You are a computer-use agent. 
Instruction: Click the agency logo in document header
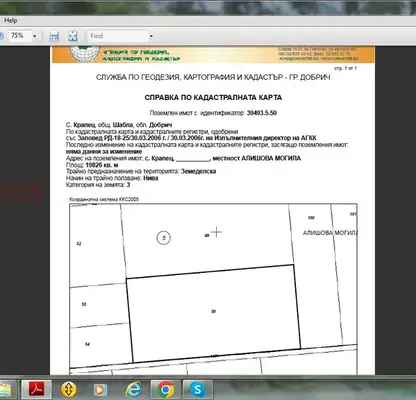tap(85, 54)
